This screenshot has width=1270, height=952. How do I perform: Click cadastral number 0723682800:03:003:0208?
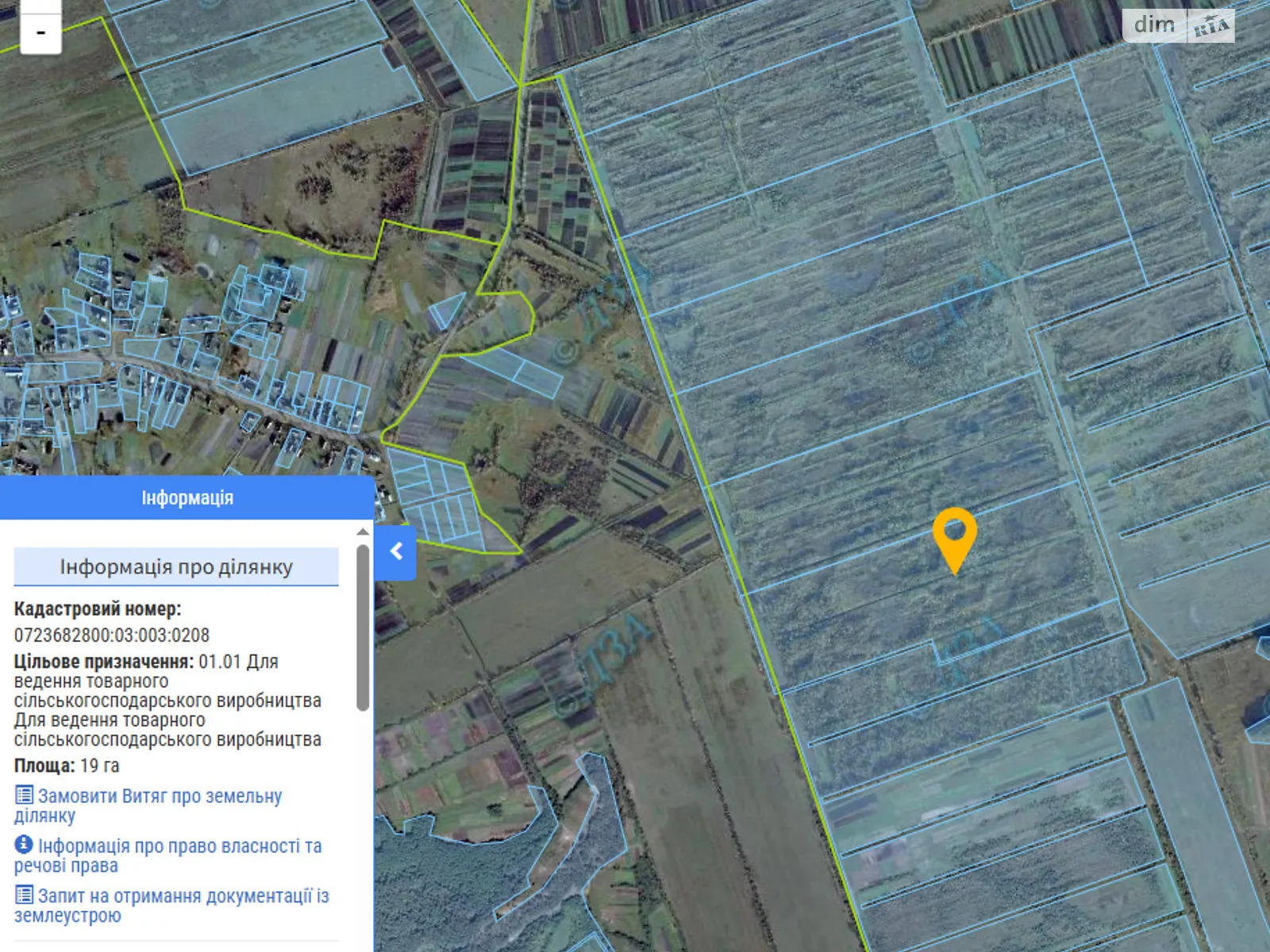coord(112,635)
